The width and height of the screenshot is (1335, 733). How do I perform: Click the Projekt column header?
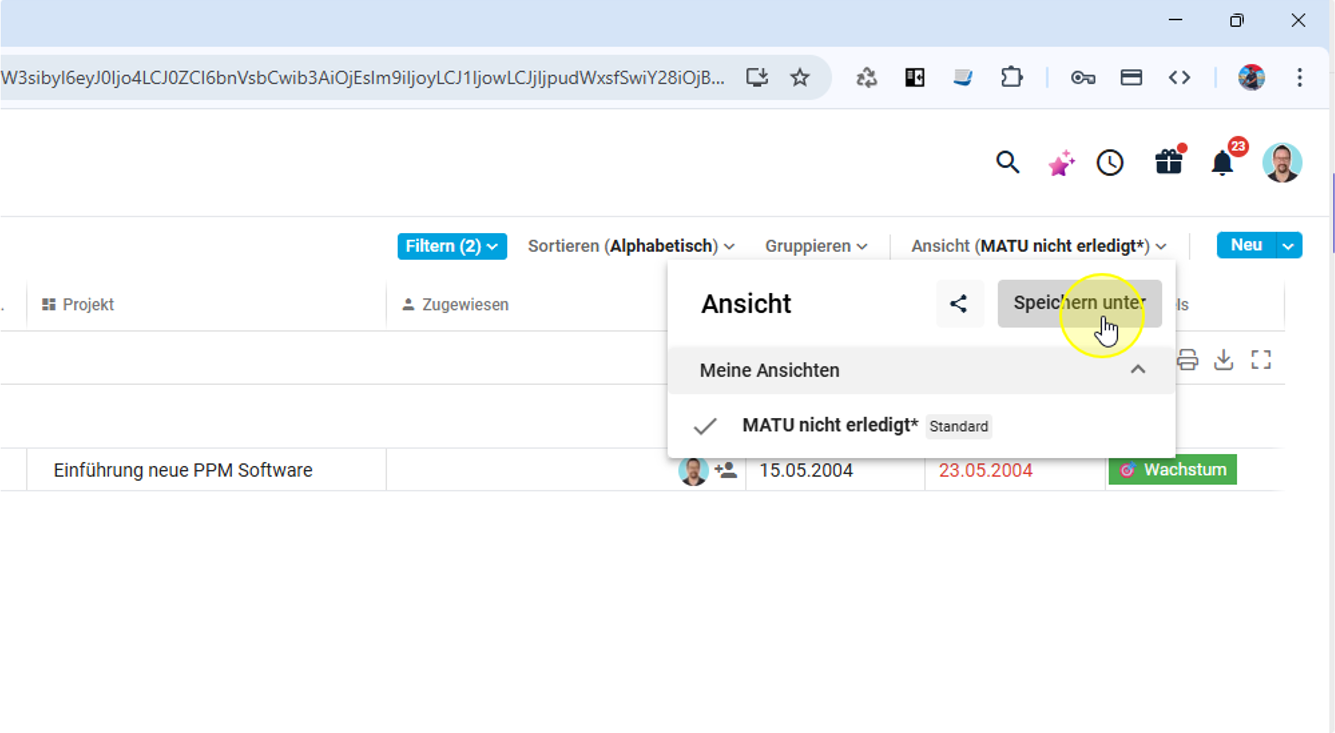pos(88,305)
